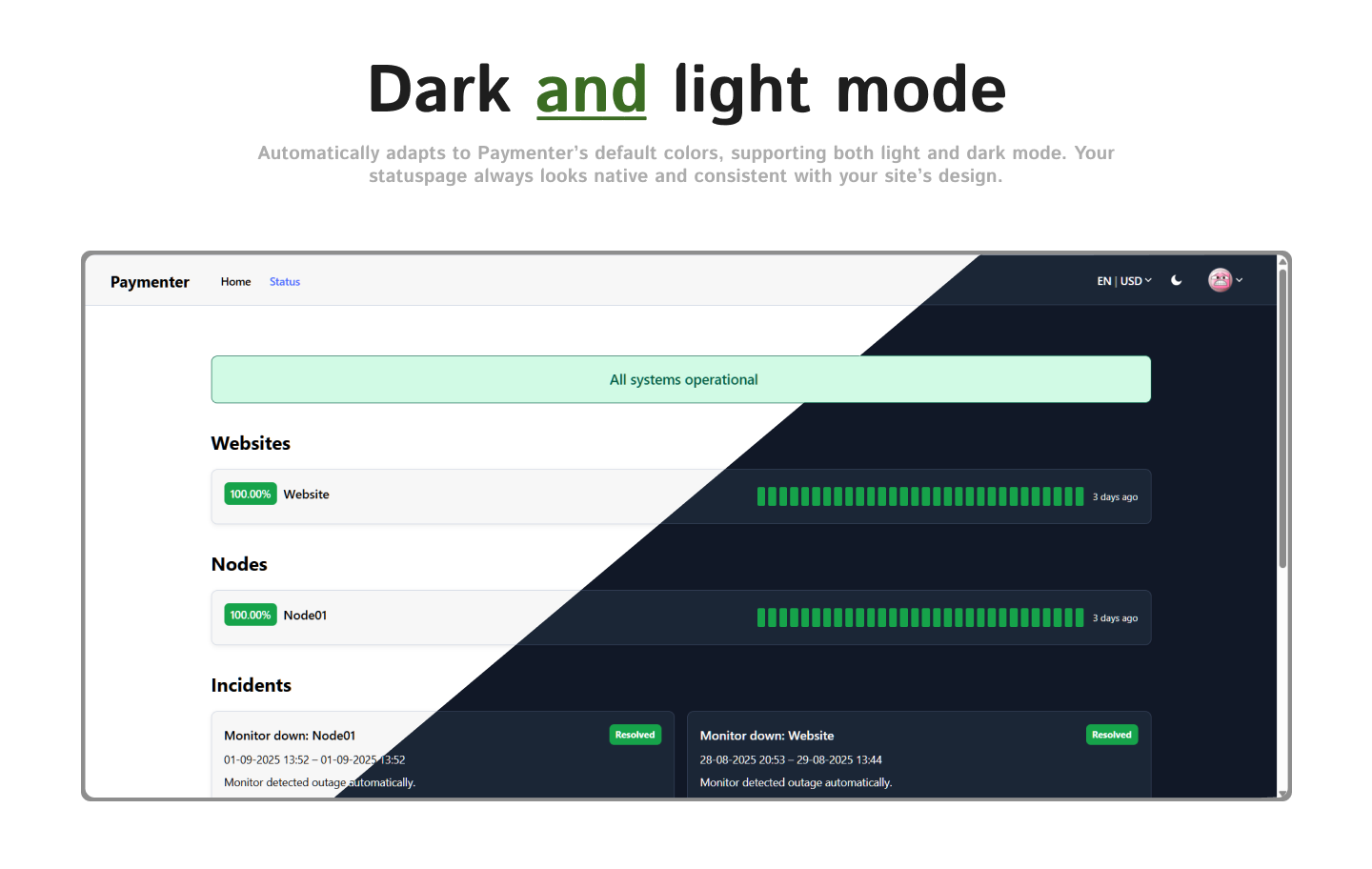Click the vertical scrollbar thumb

click(1282, 419)
